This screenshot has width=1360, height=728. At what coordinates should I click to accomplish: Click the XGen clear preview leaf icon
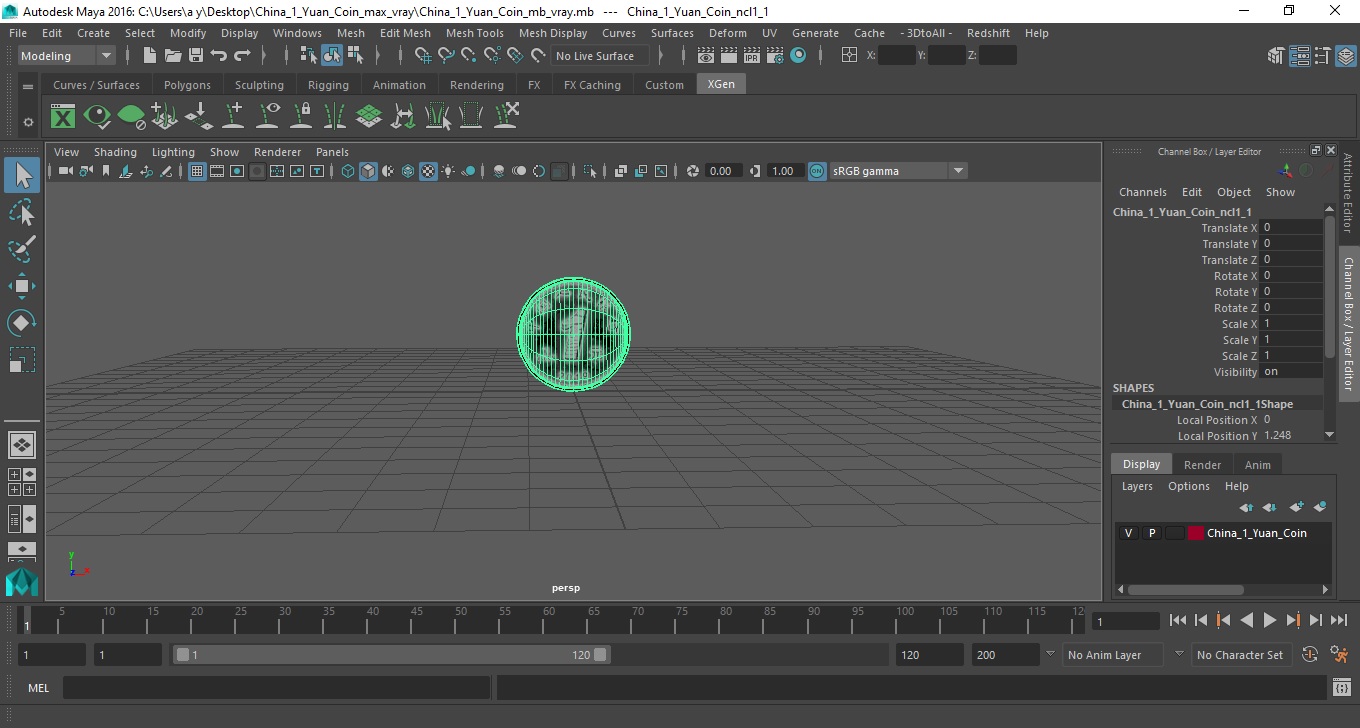coord(131,116)
